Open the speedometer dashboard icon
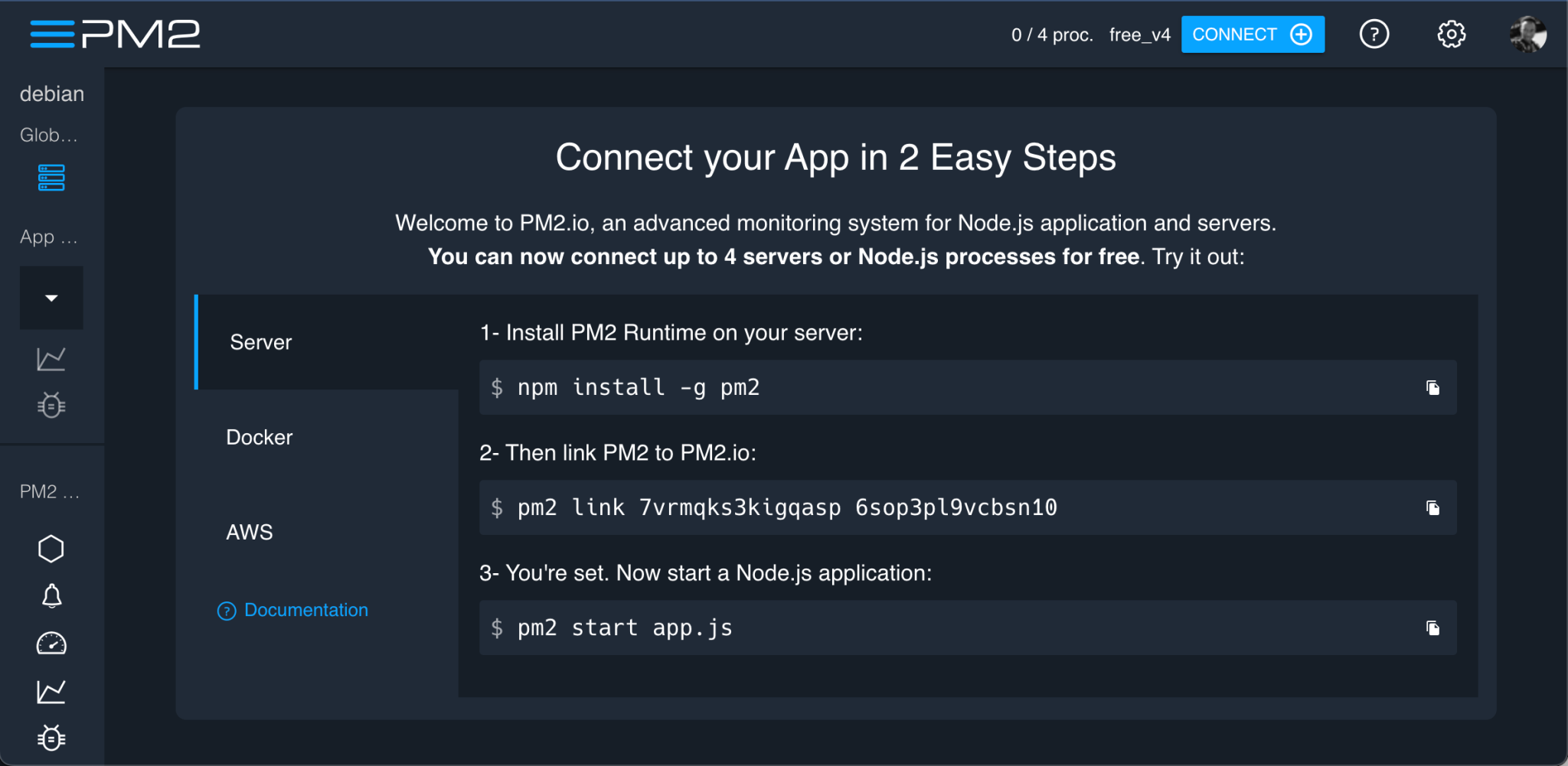Screen dimensions: 1568x766 [51, 644]
